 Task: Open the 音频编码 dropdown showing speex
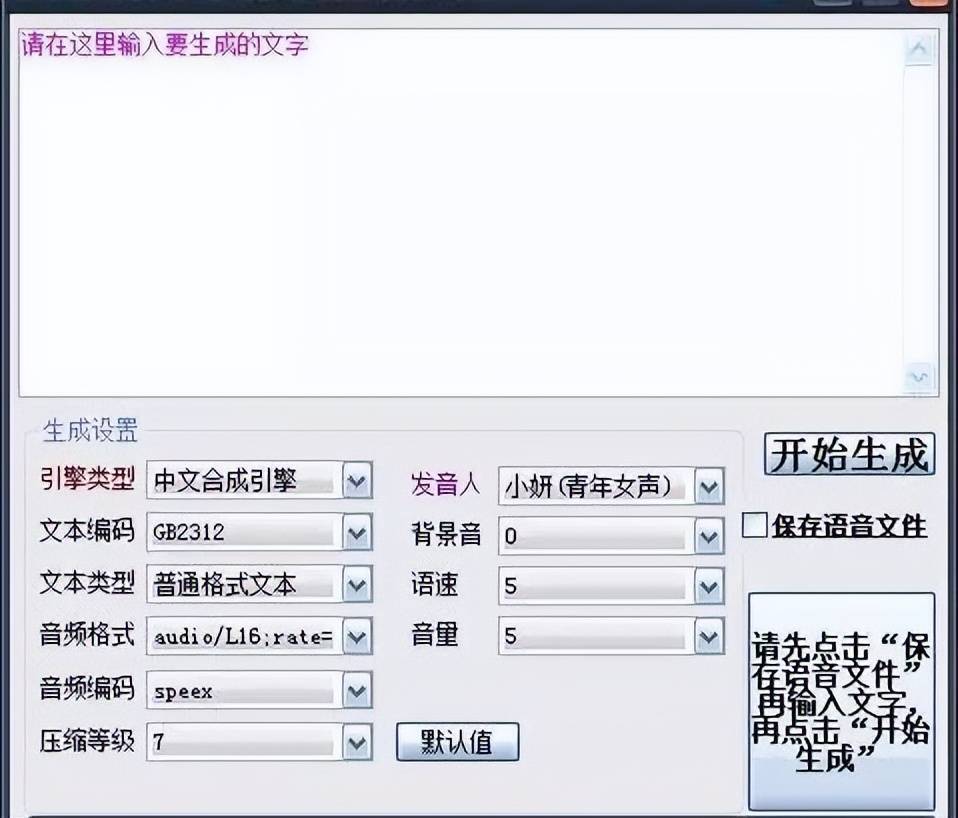tap(355, 690)
